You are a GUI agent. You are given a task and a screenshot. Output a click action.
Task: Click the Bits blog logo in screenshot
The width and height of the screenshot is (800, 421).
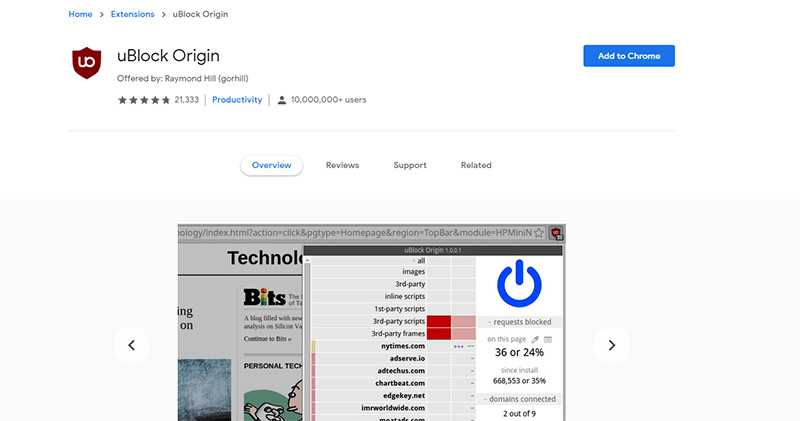pos(264,297)
